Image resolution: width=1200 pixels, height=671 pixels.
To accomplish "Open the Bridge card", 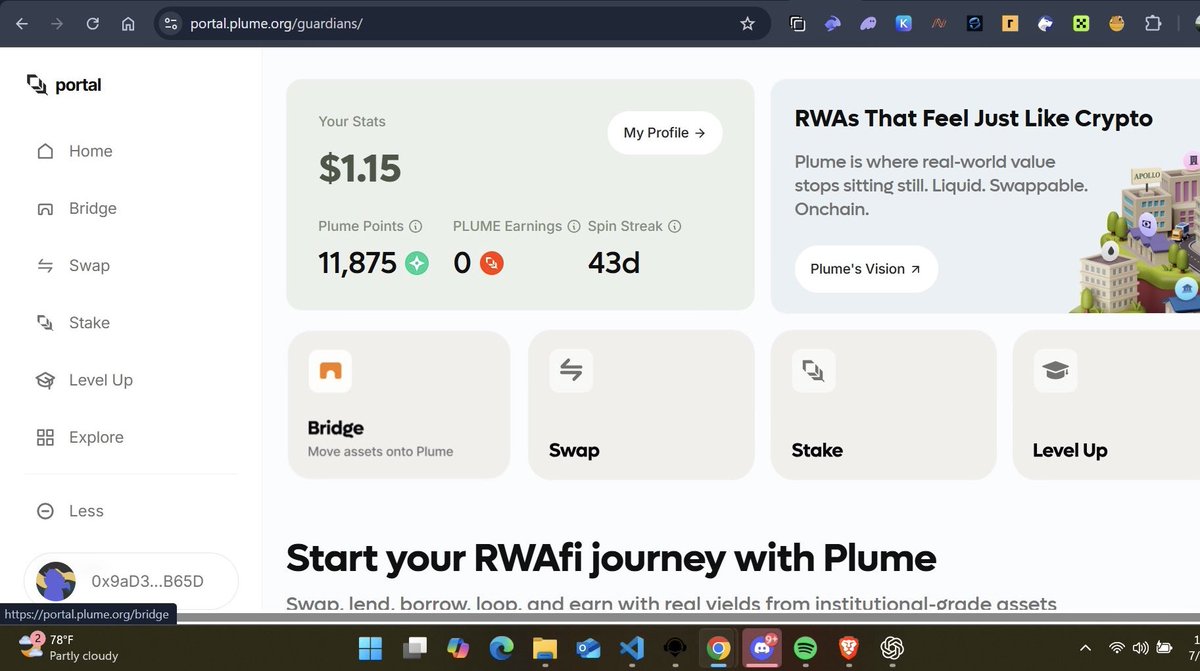I will coord(399,405).
